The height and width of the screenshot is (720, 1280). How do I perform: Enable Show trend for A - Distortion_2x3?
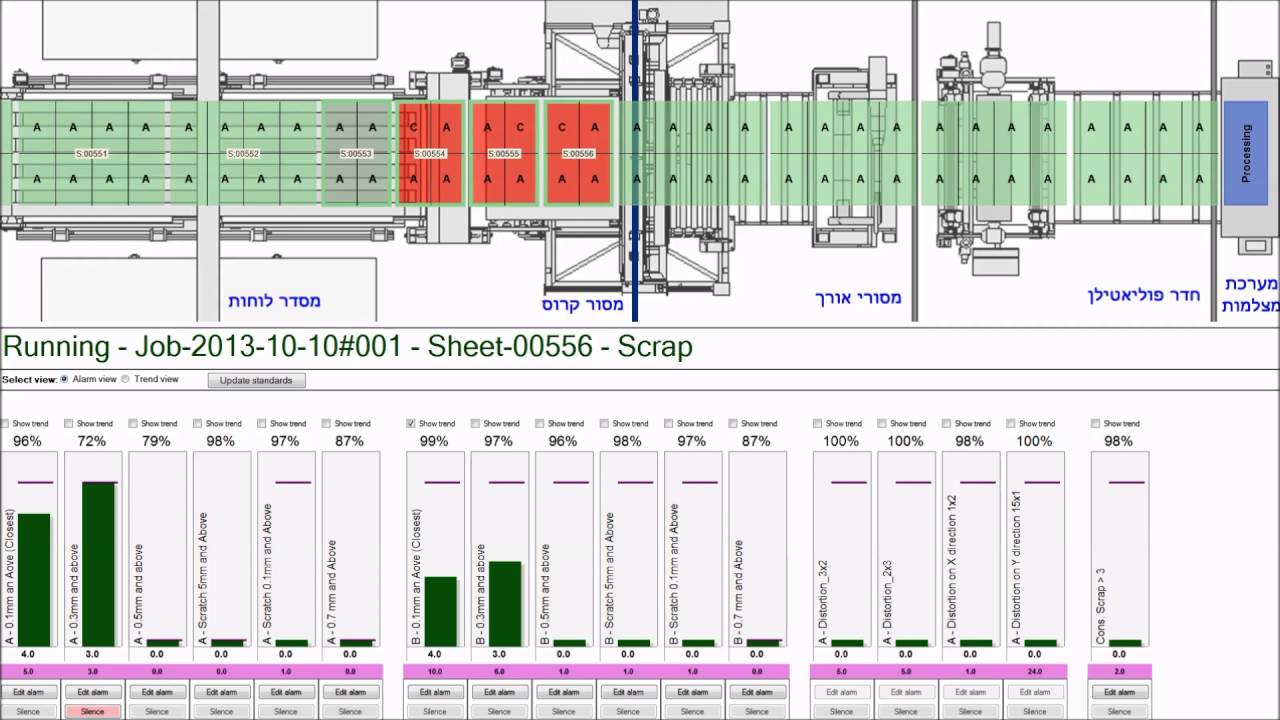pyautogui.click(x=881, y=423)
